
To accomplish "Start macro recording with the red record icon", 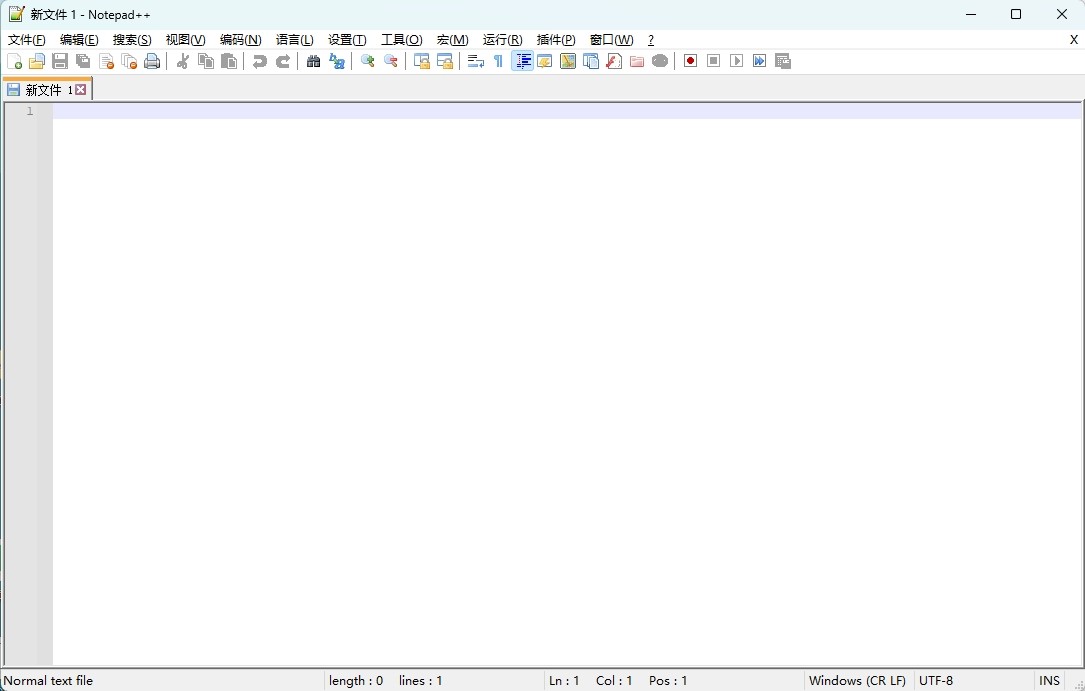I will point(690,61).
